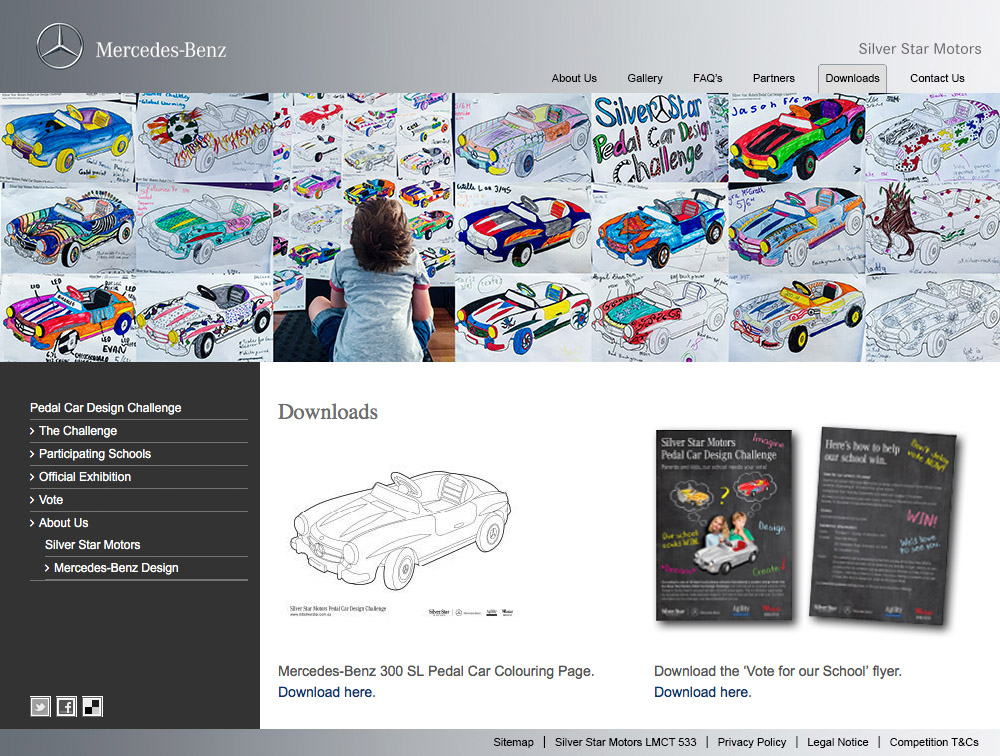Click the checkered square social icon

(92, 706)
